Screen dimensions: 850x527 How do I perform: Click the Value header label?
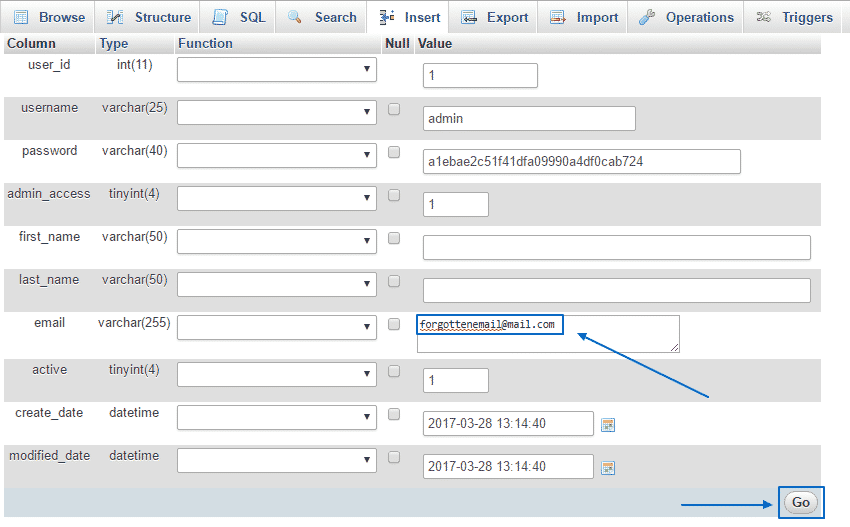(x=435, y=43)
